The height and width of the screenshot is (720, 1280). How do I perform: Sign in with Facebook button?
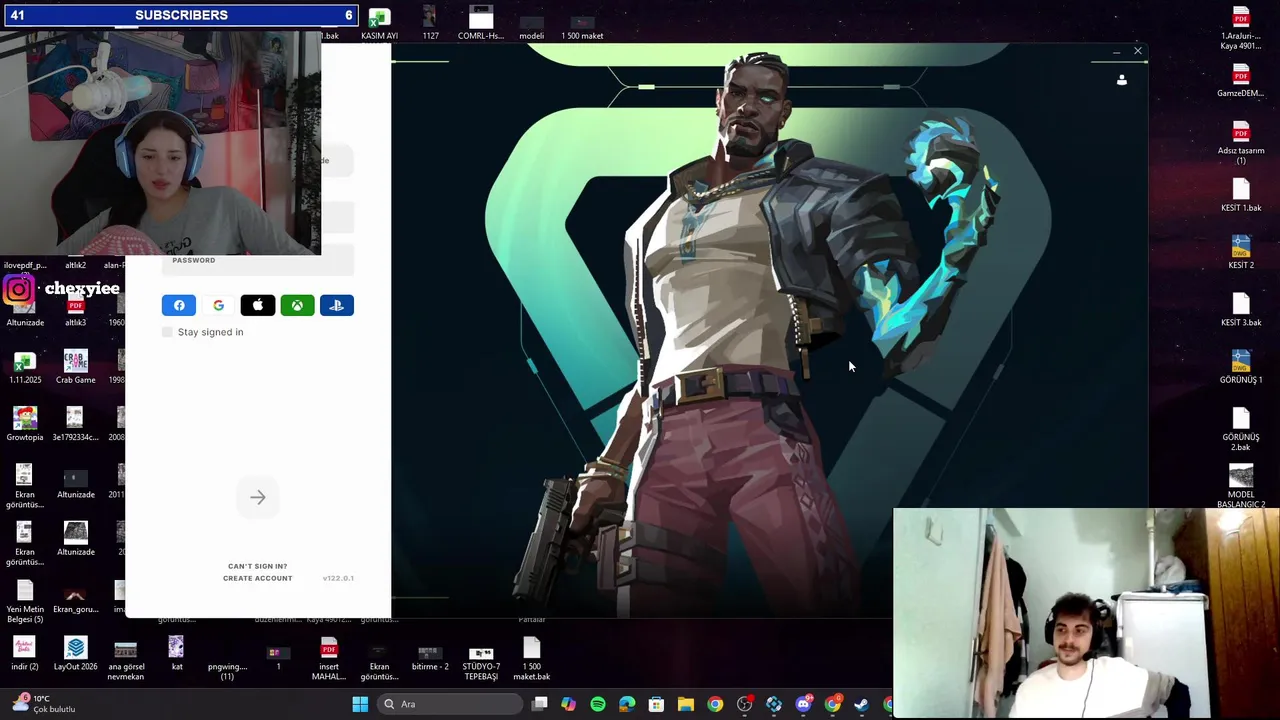[x=179, y=305]
